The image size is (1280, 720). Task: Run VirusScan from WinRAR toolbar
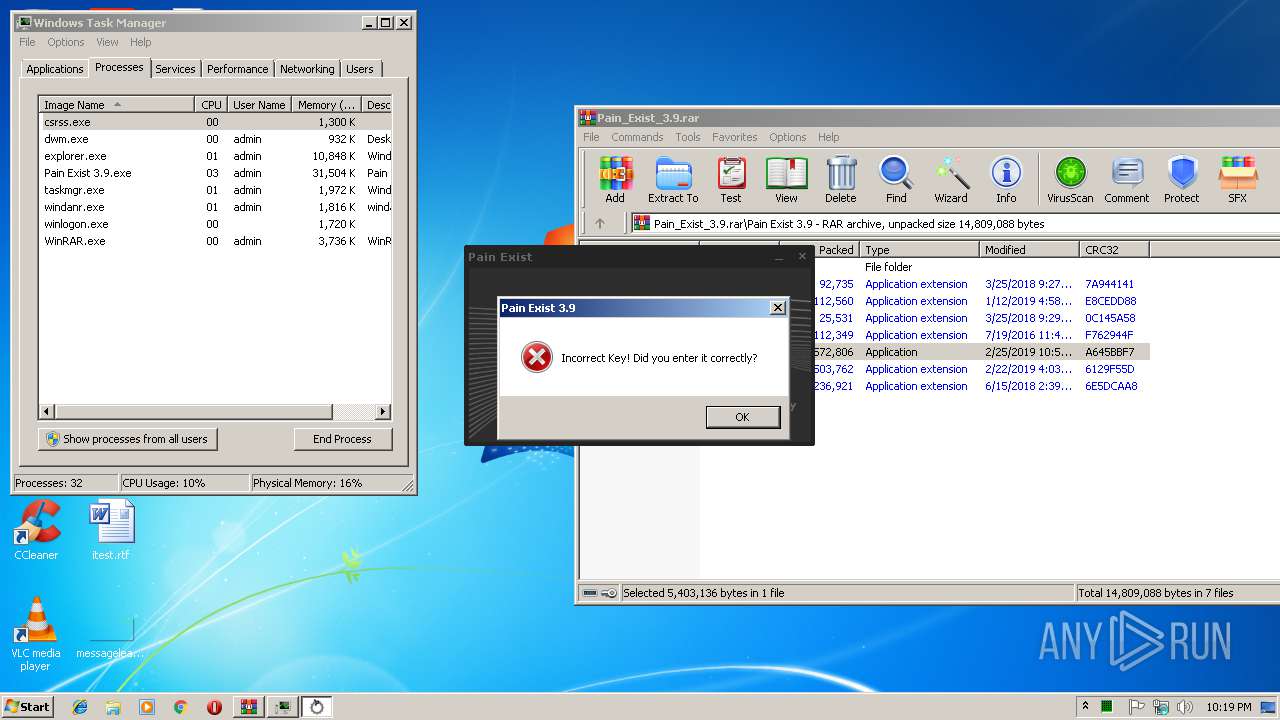click(1070, 180)
